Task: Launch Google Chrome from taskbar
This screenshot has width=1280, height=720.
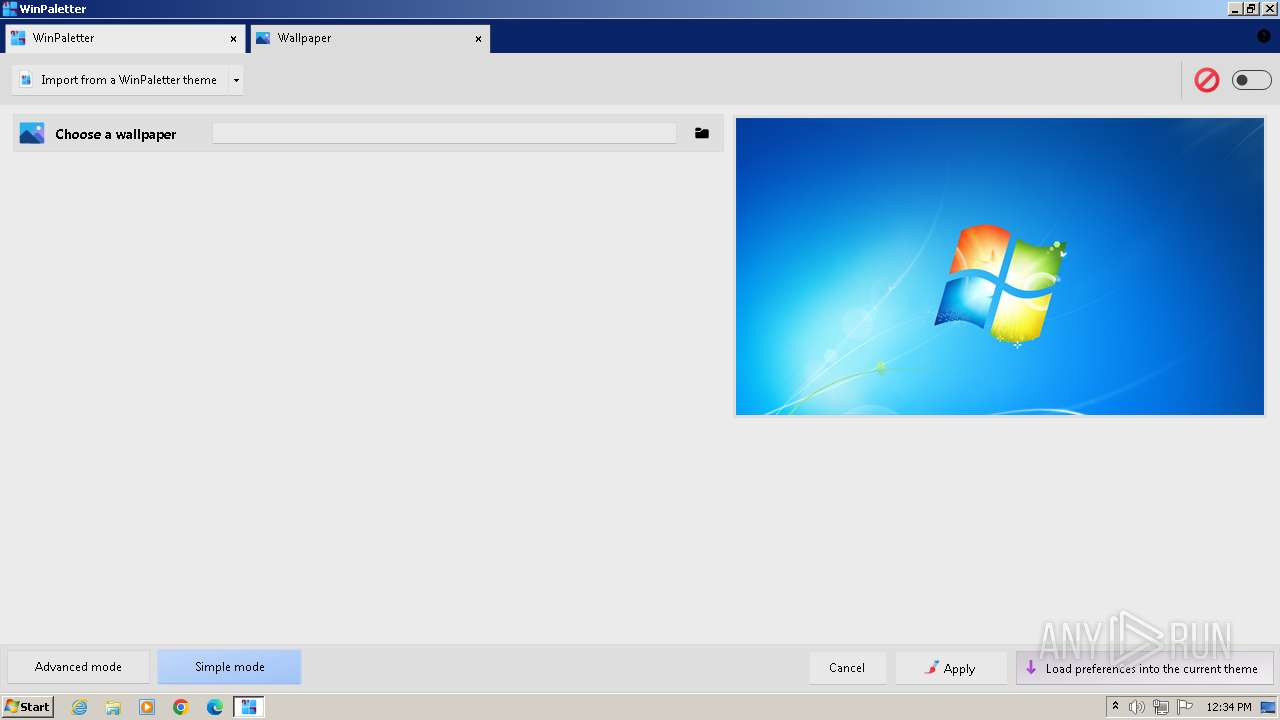Action: 181,707
